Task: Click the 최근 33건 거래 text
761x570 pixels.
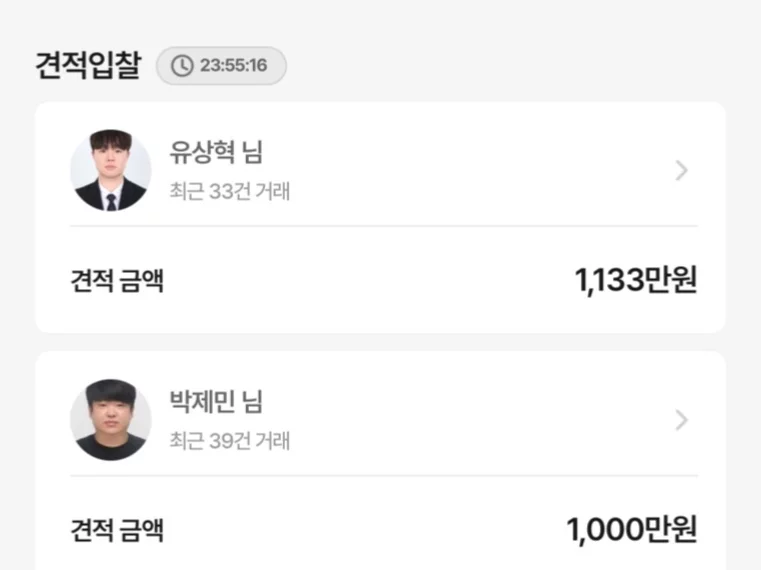Action: (229, 190)
